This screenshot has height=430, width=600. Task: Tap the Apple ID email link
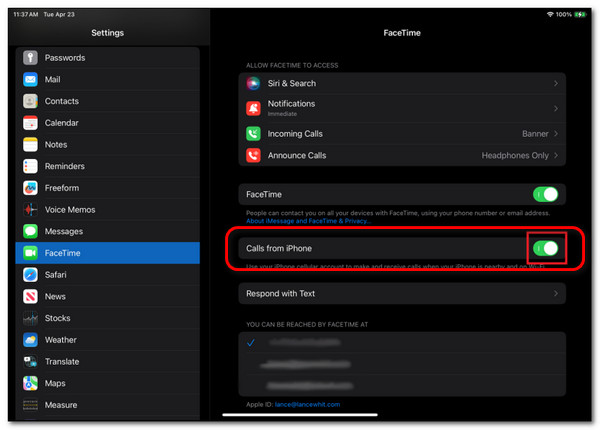click(x=307, y=404)
